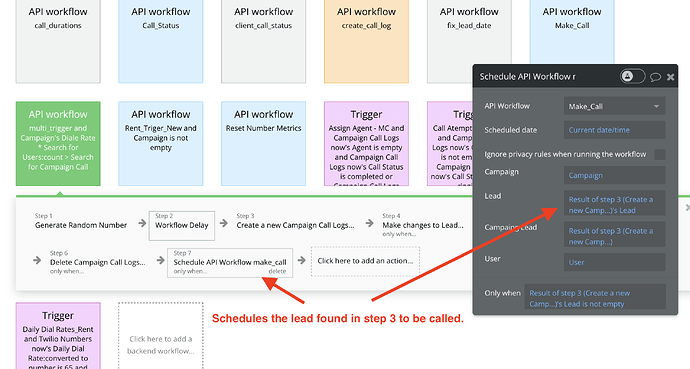Viewport: 690px width, 369px height.
Task: Click the arrow before Step 6
Action: tap(37, 260)
